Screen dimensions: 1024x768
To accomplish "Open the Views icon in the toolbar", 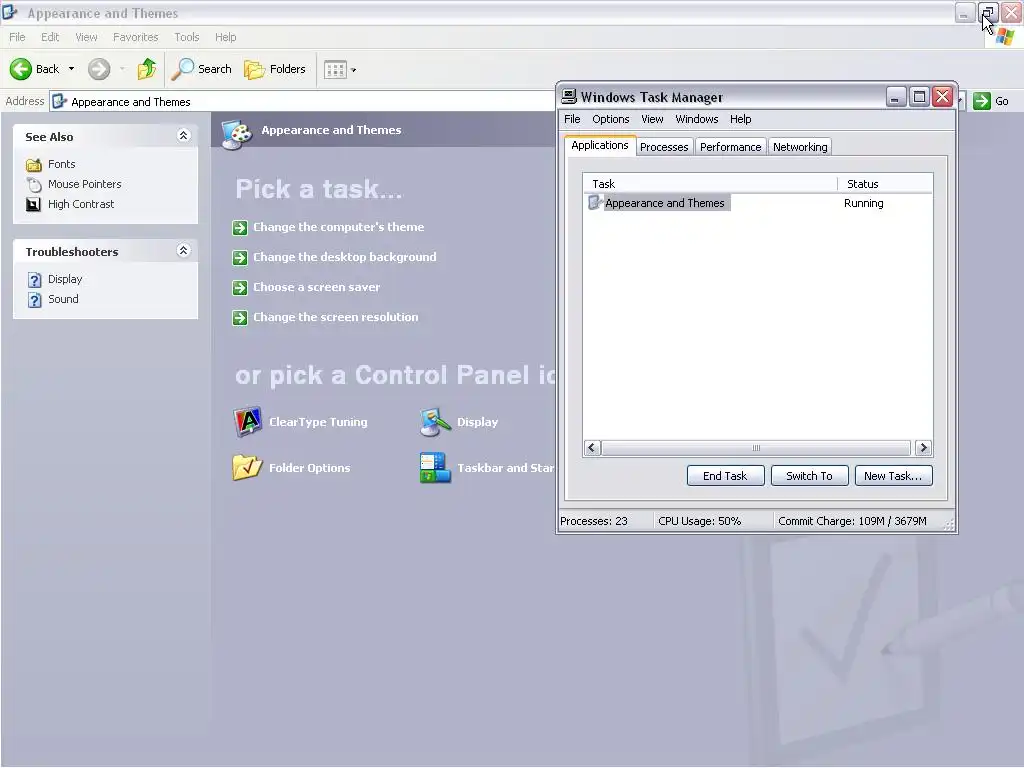I will click(336, 69).
